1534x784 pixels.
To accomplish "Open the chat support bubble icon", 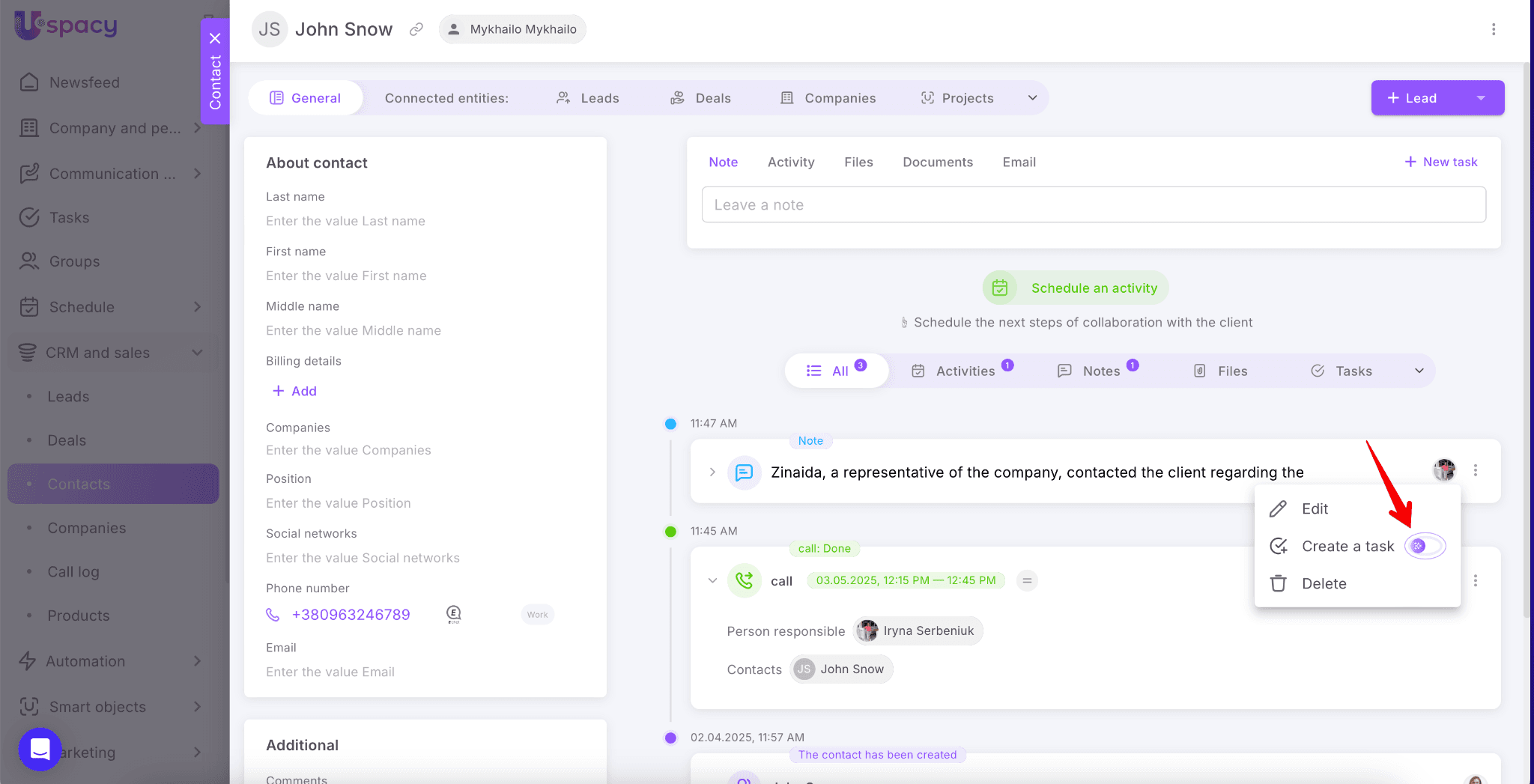I will pyautogui.click(x=40, y=749).
